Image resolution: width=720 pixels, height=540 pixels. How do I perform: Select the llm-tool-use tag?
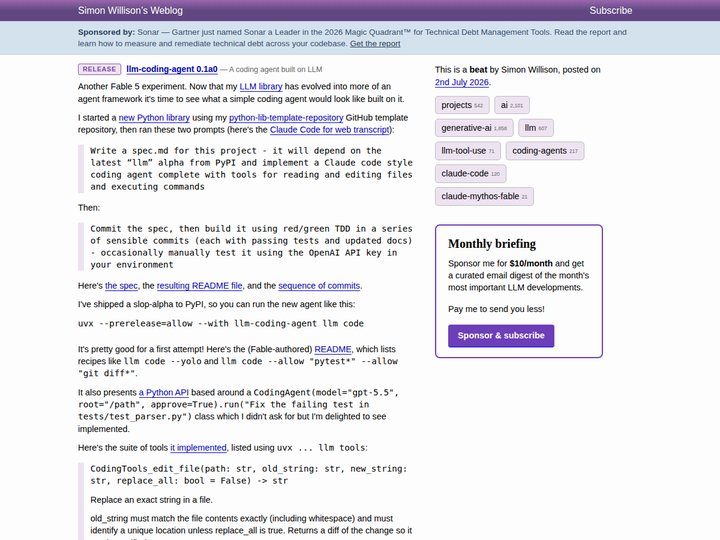[467, 151]
